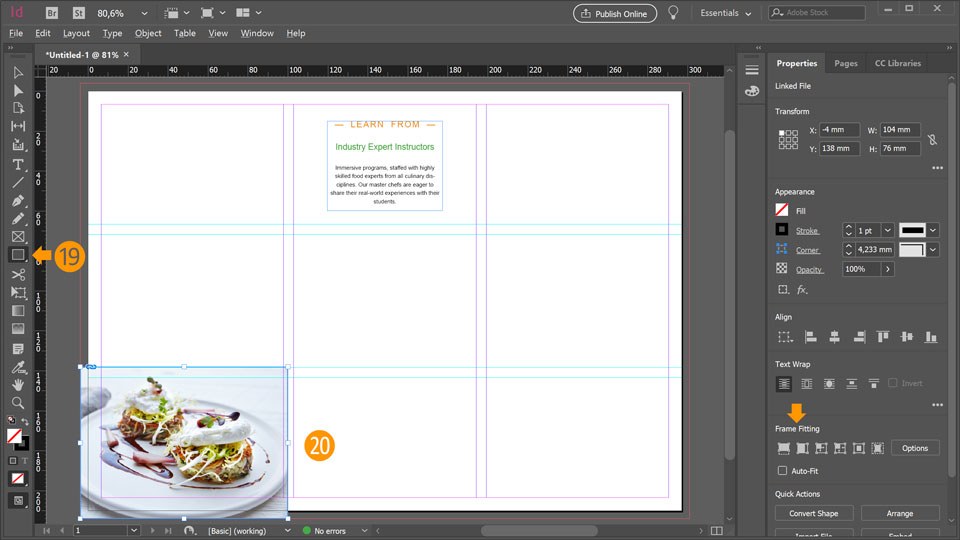
Task: Click the Publish Online button
Action: click(614, 13)
